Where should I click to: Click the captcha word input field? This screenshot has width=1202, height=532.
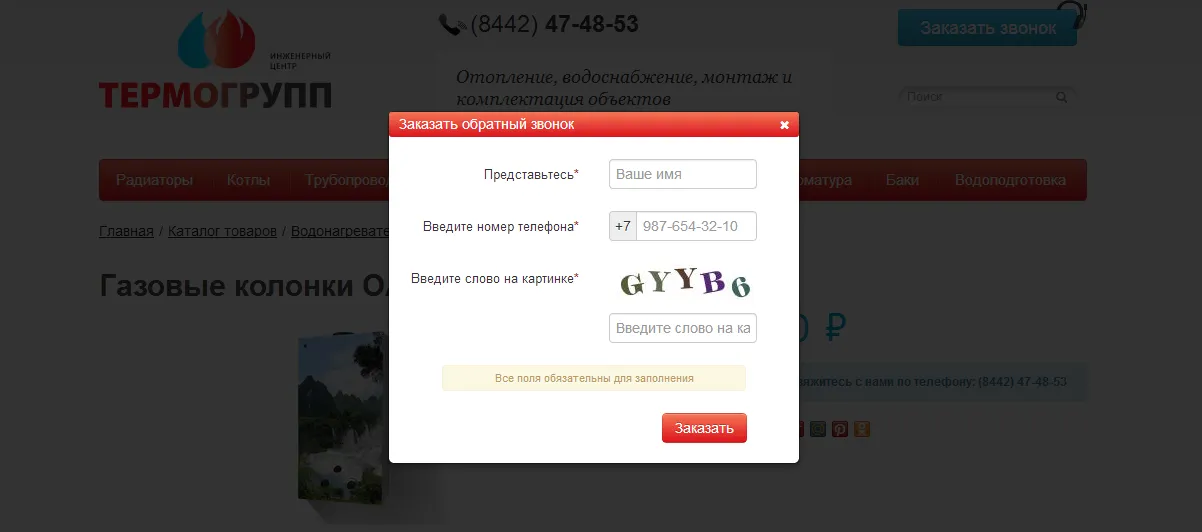coord(683,328)
